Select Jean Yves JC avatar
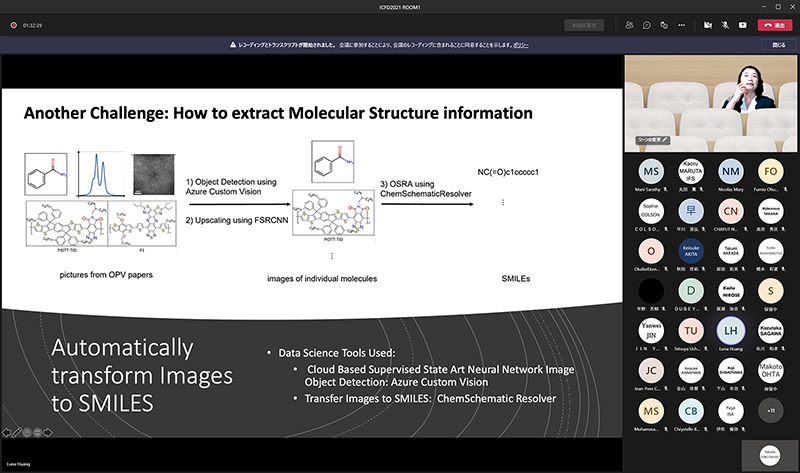 pos(651,370)
